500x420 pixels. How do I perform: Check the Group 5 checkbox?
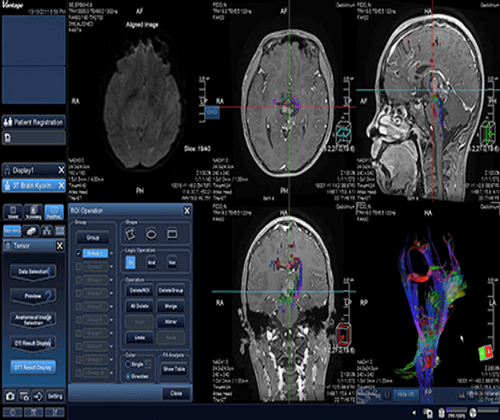coord(78,307)
